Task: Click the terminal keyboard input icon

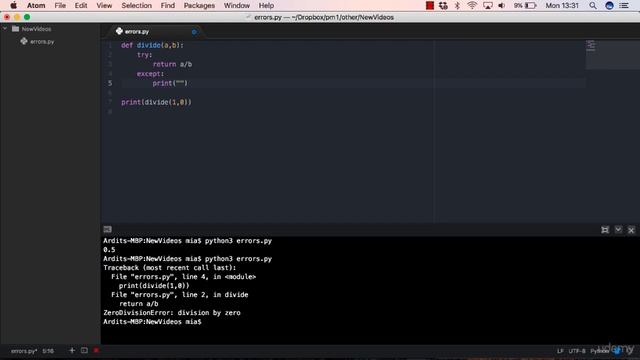Action: (x=107, y=229)
